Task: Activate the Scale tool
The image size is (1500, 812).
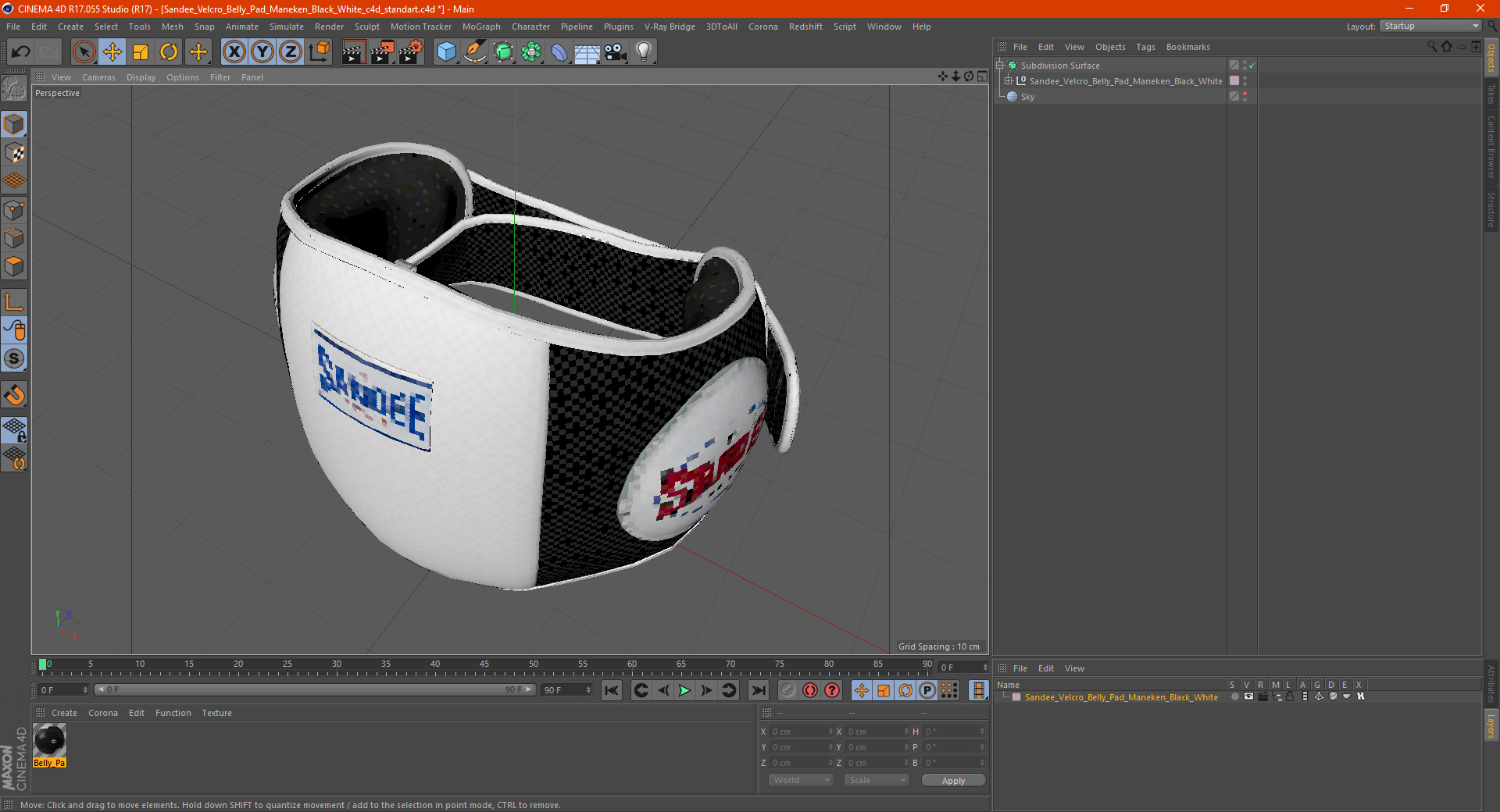Action: pos(141,52)
